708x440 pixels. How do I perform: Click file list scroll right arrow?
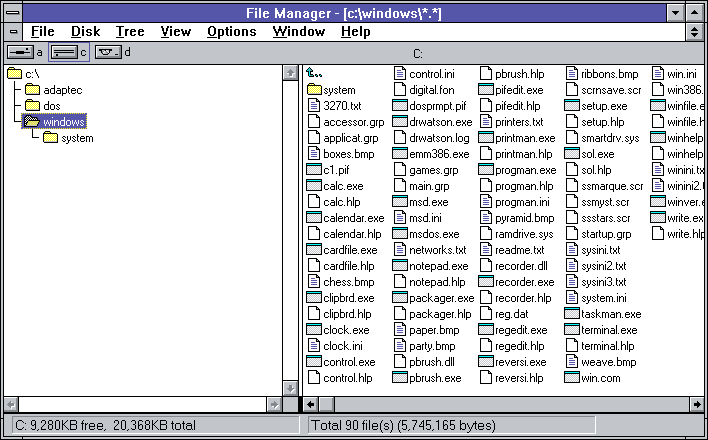click(x=697, y=404)
